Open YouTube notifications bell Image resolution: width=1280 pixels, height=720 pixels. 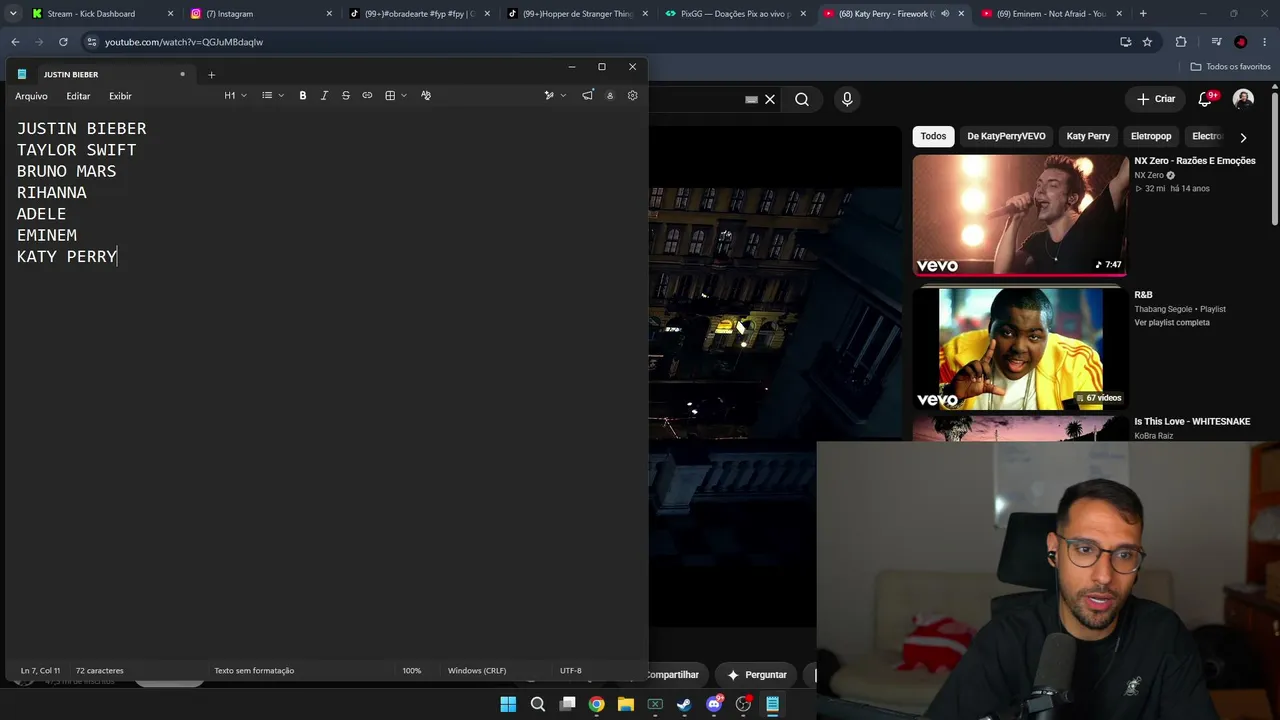pos(1206,99)
